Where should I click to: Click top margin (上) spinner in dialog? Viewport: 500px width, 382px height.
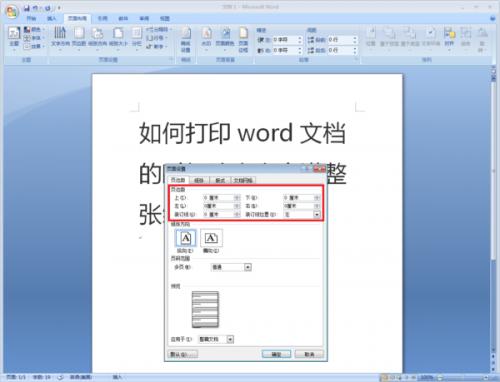pos(237,198)
